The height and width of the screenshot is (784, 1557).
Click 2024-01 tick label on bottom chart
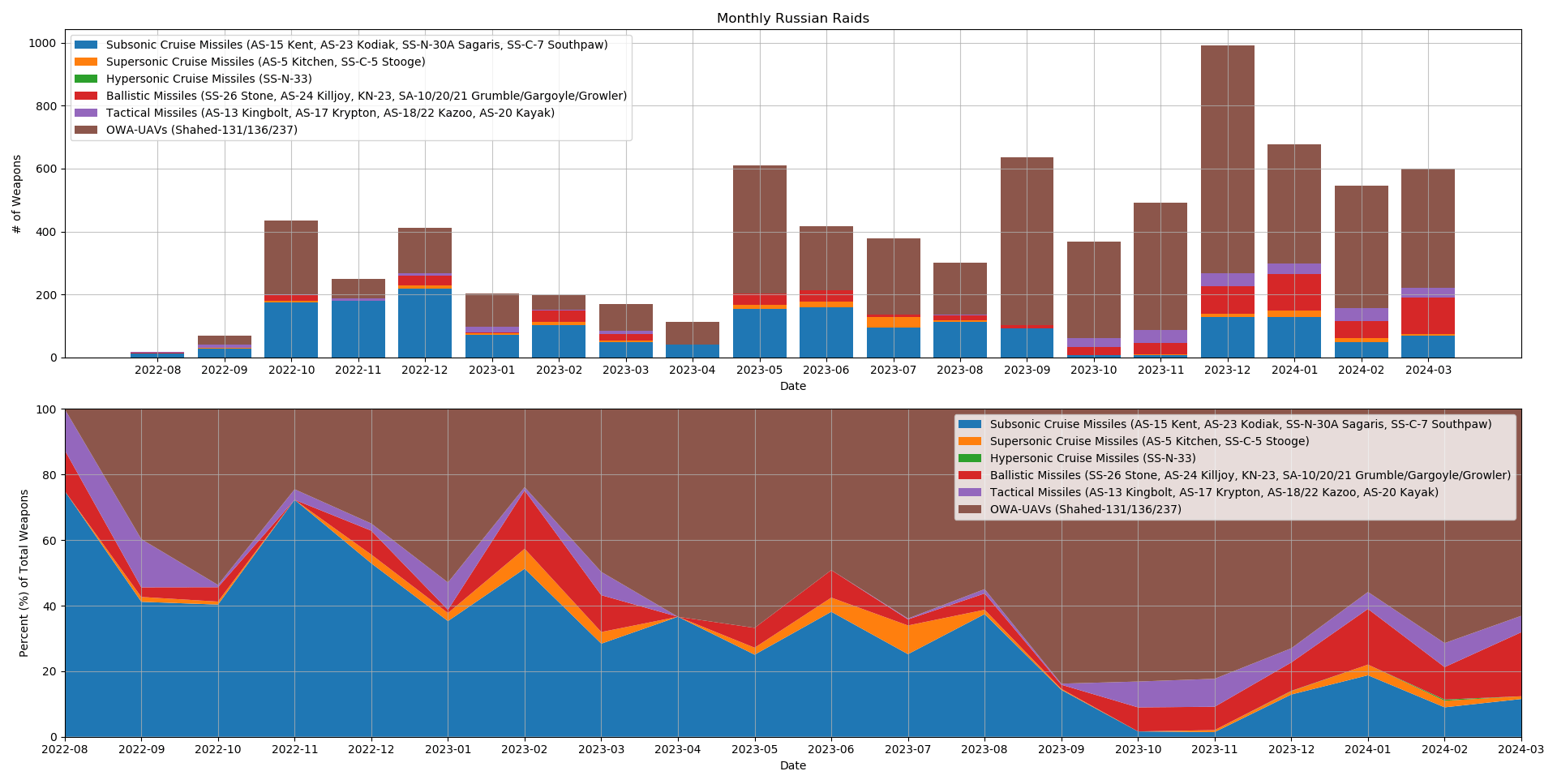[1368, 750]
